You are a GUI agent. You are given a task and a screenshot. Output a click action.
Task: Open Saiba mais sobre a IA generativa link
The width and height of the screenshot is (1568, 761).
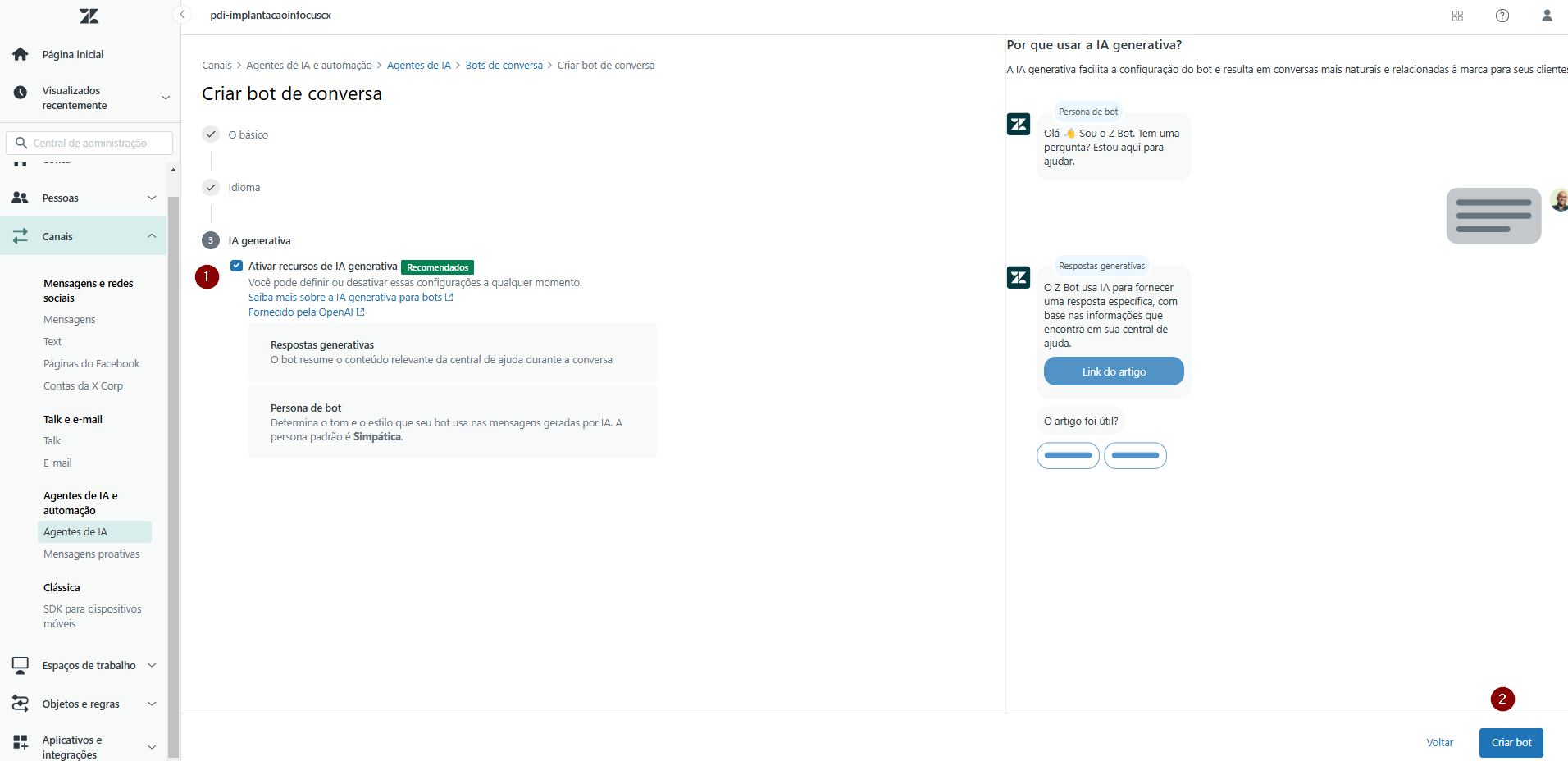pyautogui.click(x=345, y=298)
